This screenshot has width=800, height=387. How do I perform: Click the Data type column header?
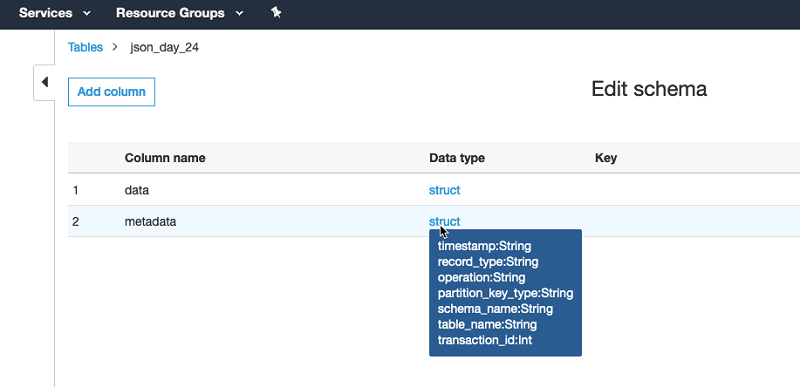pyautogui.click(x=457, y=158)
